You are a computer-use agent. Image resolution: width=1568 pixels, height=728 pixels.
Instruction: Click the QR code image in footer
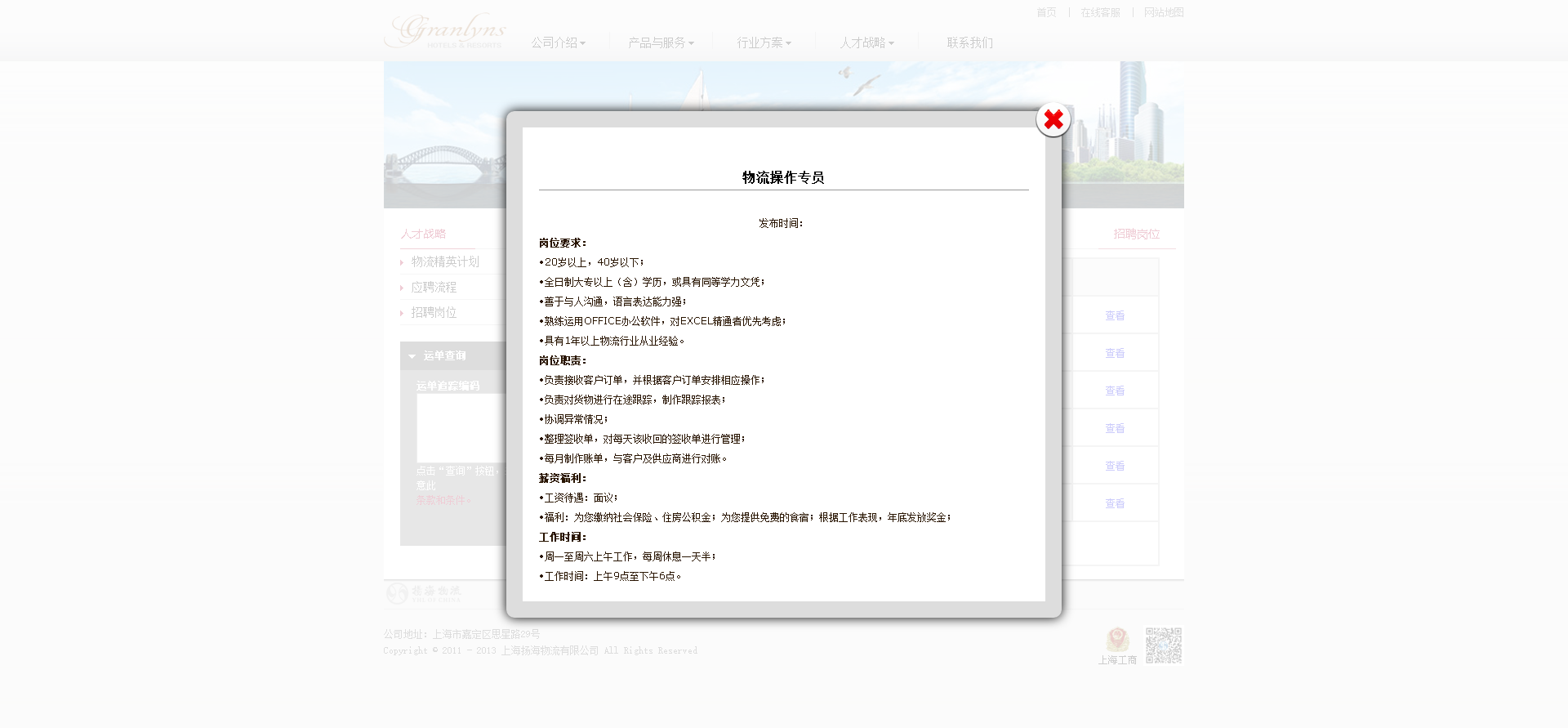pyautogui.click(x=1163, y=645)
